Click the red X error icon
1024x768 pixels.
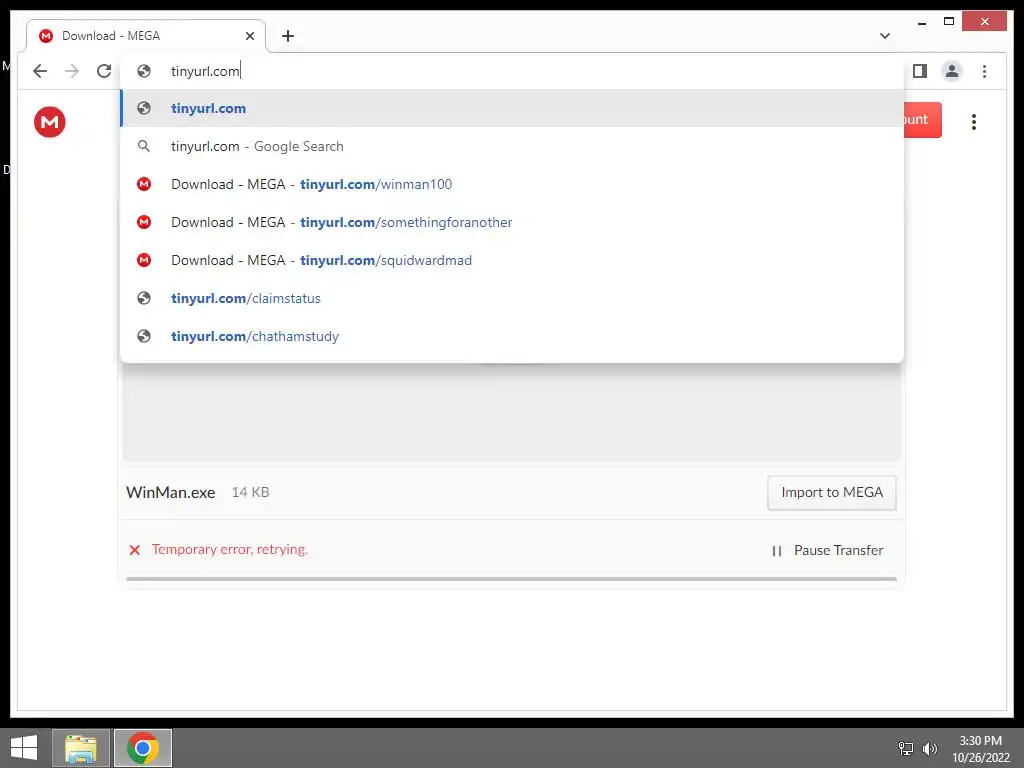pyautogui.click(x=135, y=550)
